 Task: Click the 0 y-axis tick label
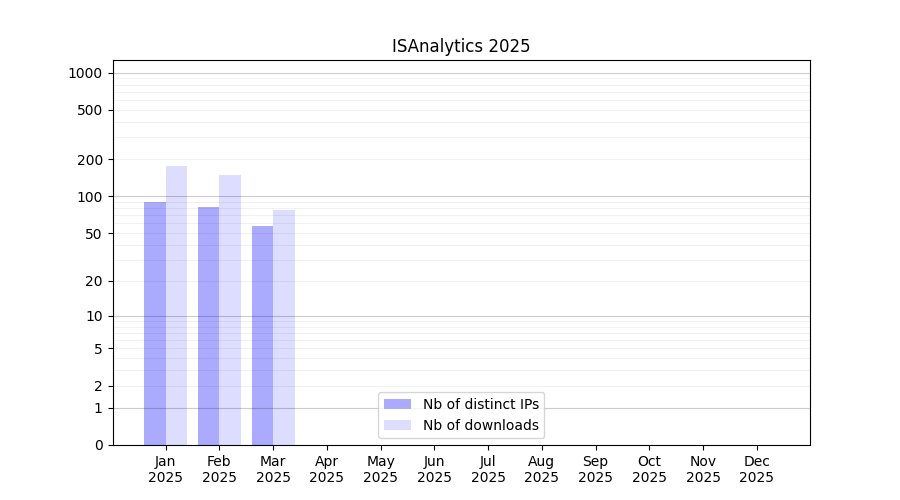(x=98, y=445)
